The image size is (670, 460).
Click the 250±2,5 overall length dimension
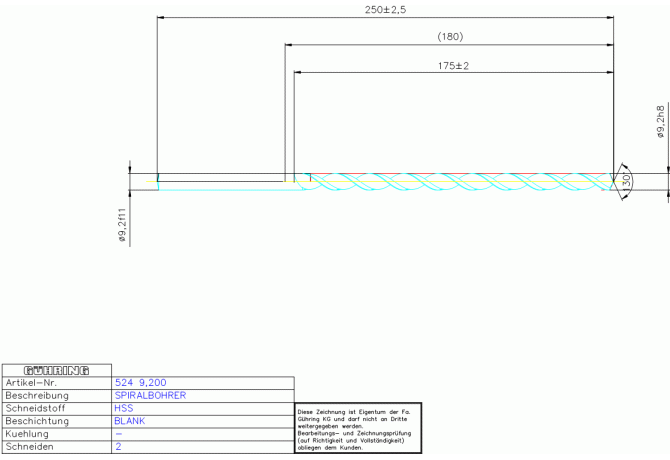385,9
